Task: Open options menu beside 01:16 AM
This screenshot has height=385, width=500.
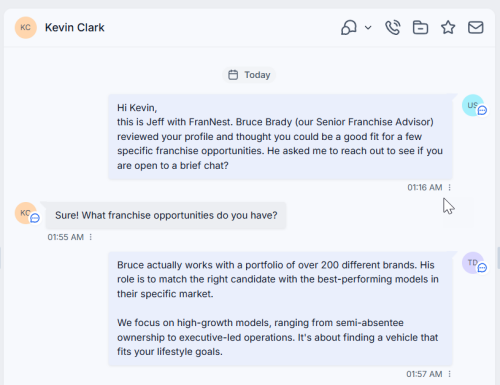Action: 450,187
